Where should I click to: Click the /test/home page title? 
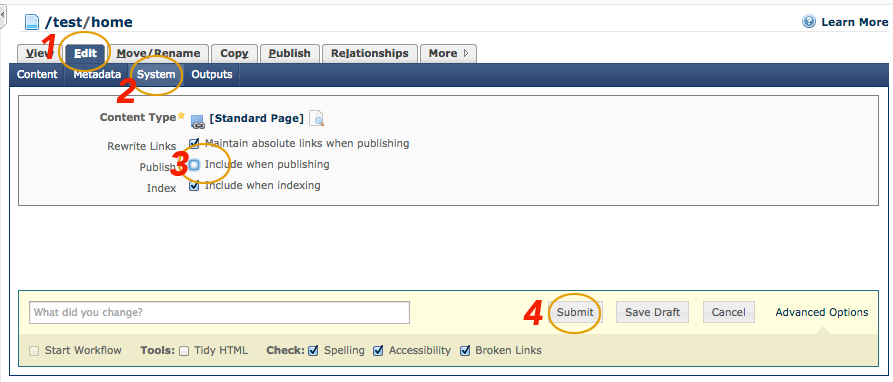click(x=88, y=22)
